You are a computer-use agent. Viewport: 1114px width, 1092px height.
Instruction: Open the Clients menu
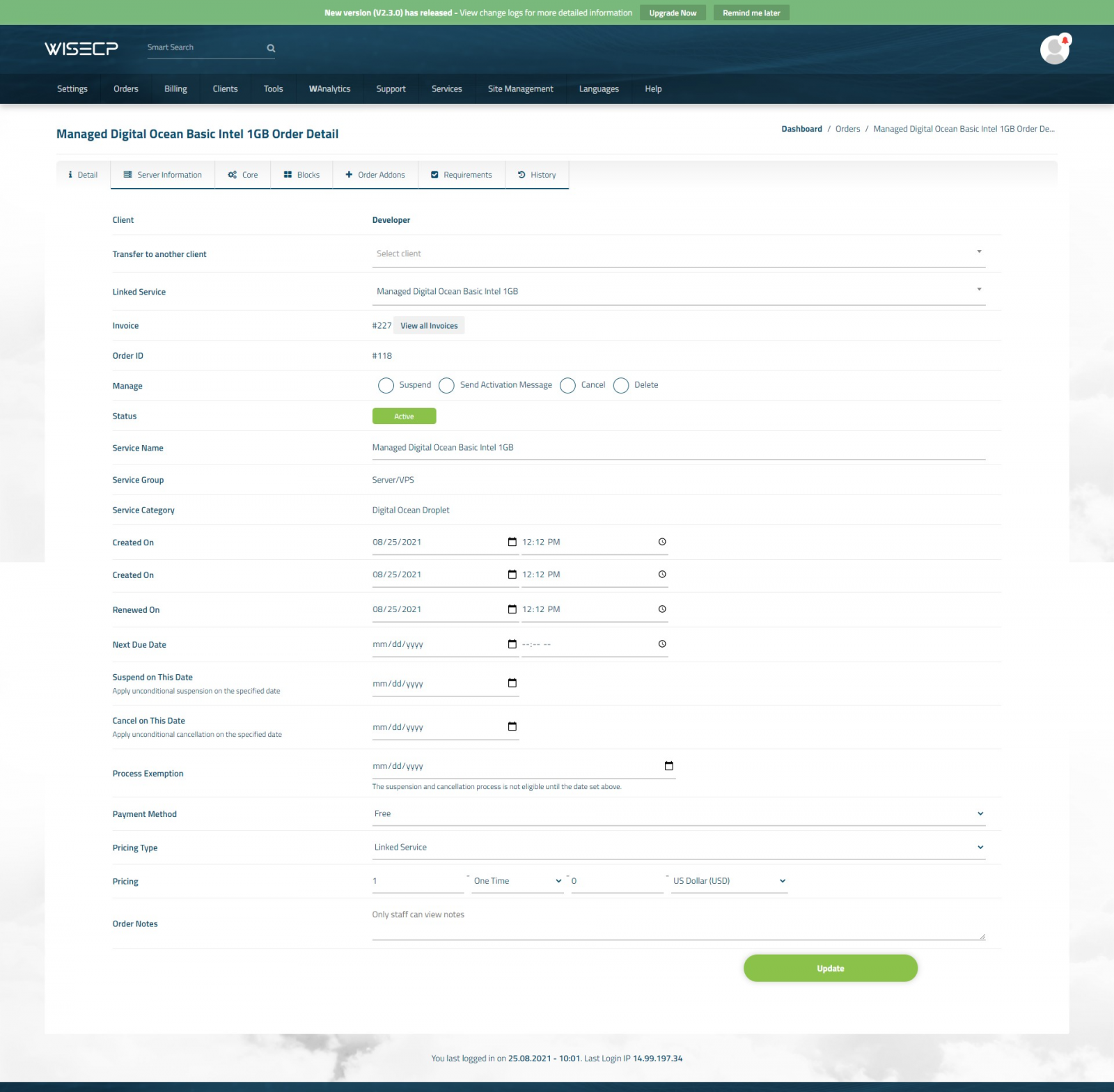click(225, 89)
